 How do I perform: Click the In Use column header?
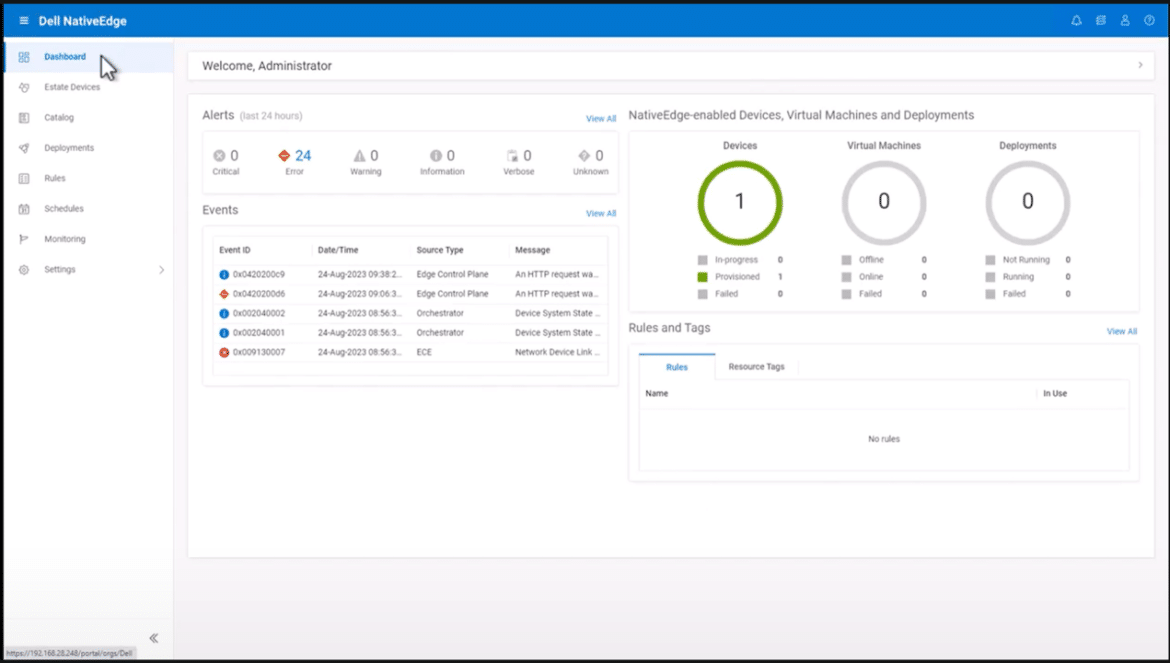click(1054, 393)
